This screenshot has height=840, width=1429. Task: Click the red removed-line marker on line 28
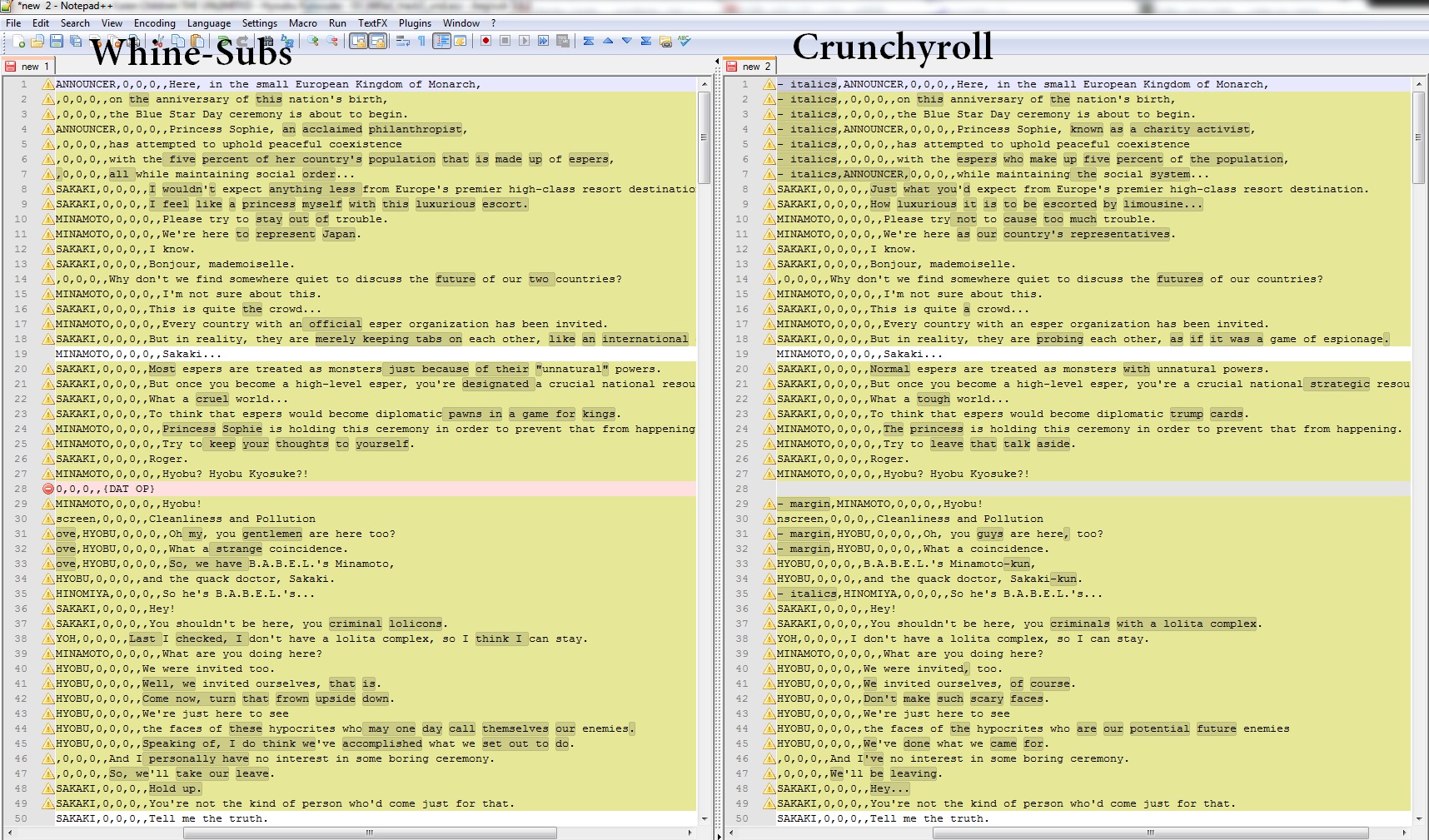(48, 489)
